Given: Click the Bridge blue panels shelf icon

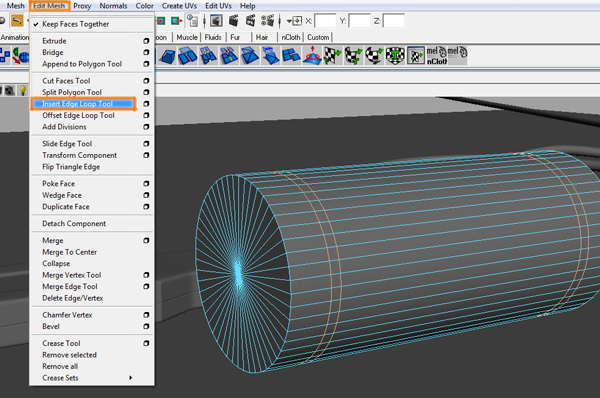Looking at the screenshot, I should coord(188,56).
